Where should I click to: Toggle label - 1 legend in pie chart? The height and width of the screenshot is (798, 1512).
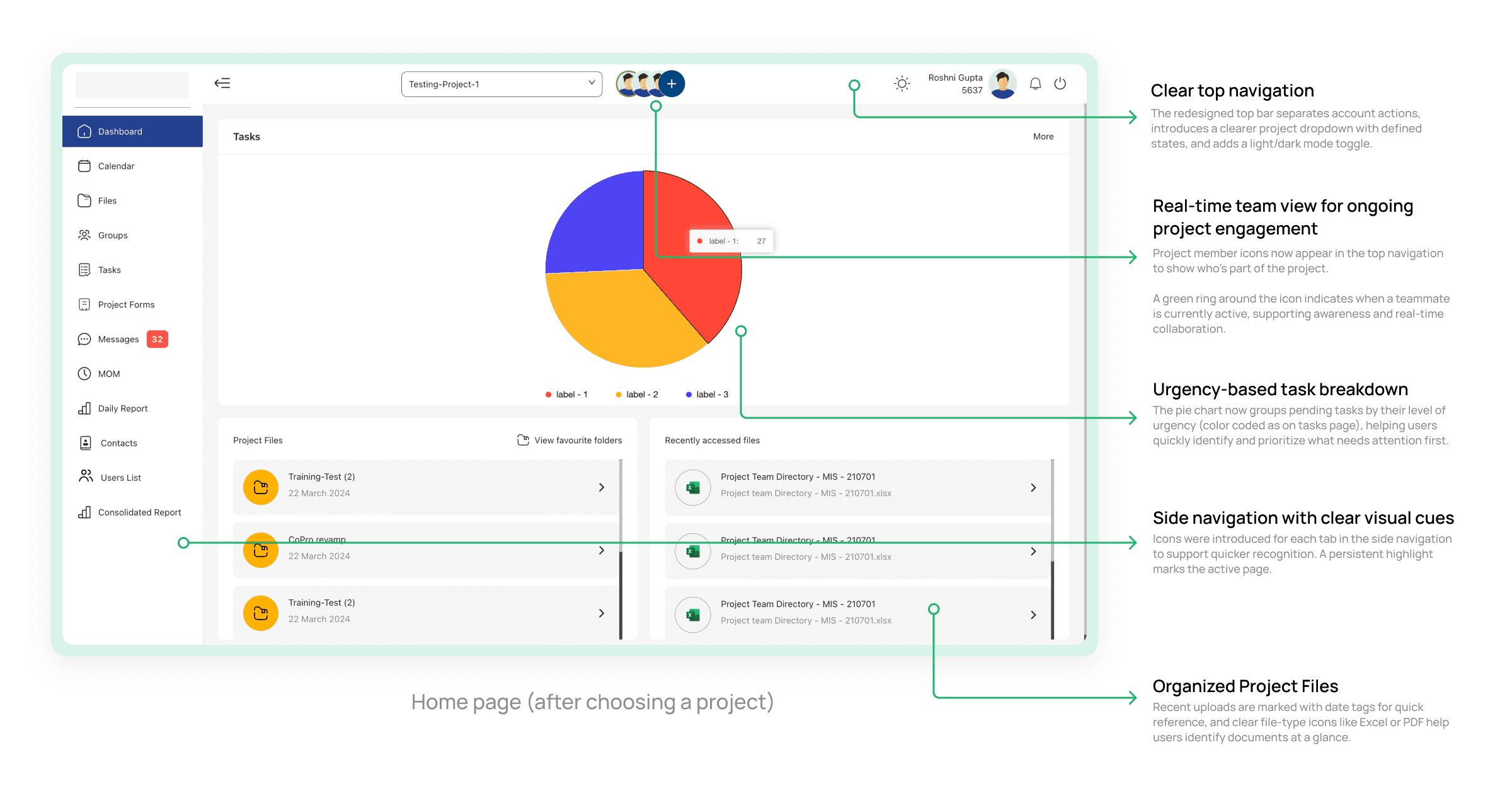pos(566,395)
